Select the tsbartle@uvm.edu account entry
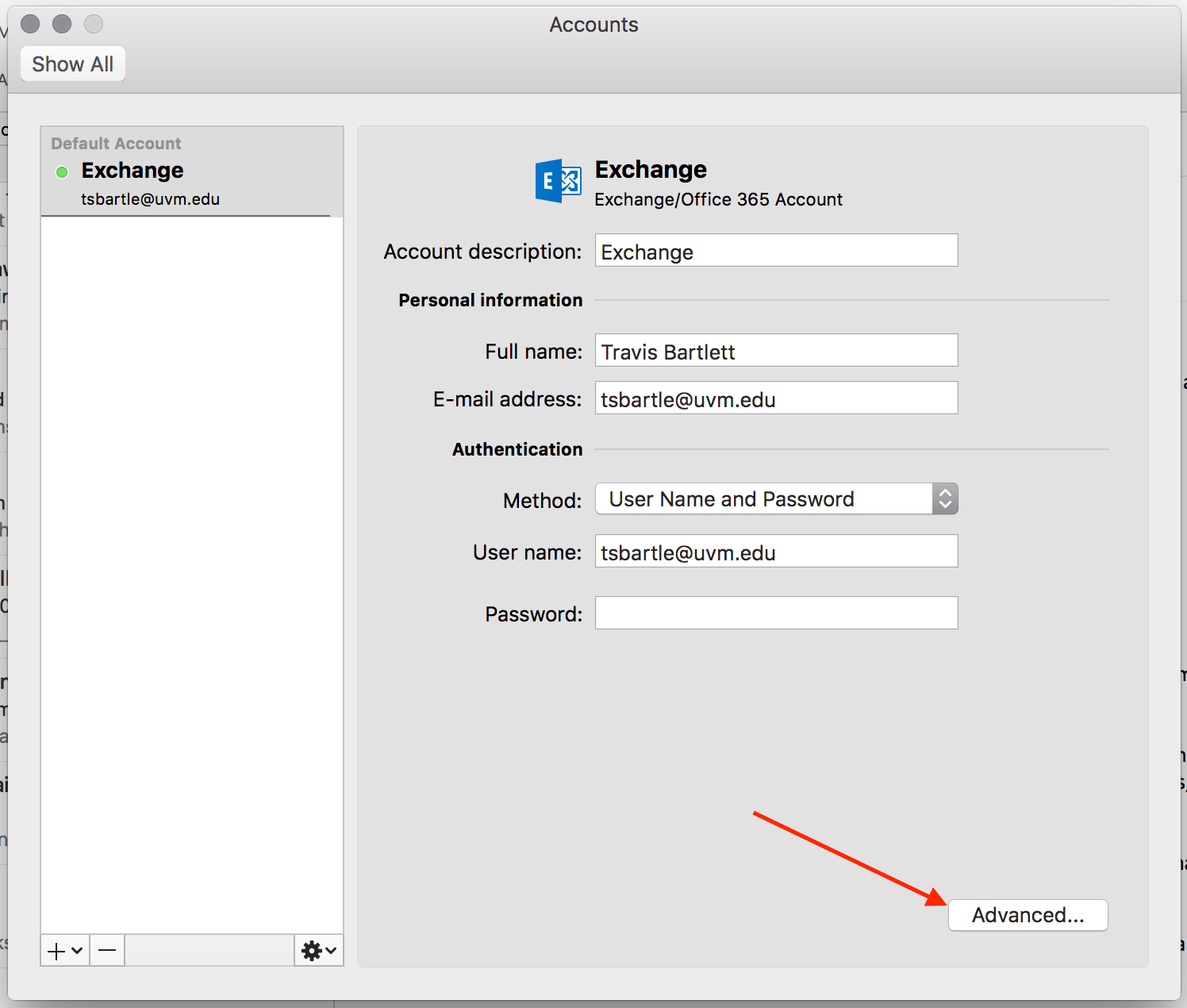1187x1008 pixels. tap(151, 199)
